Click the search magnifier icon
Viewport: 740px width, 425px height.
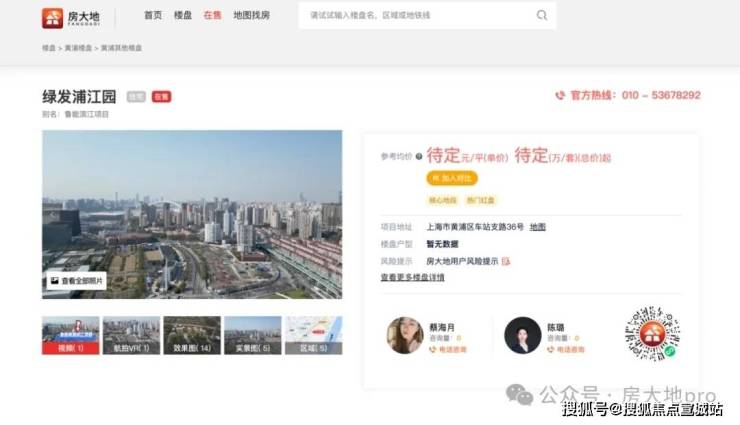(541, 16)
